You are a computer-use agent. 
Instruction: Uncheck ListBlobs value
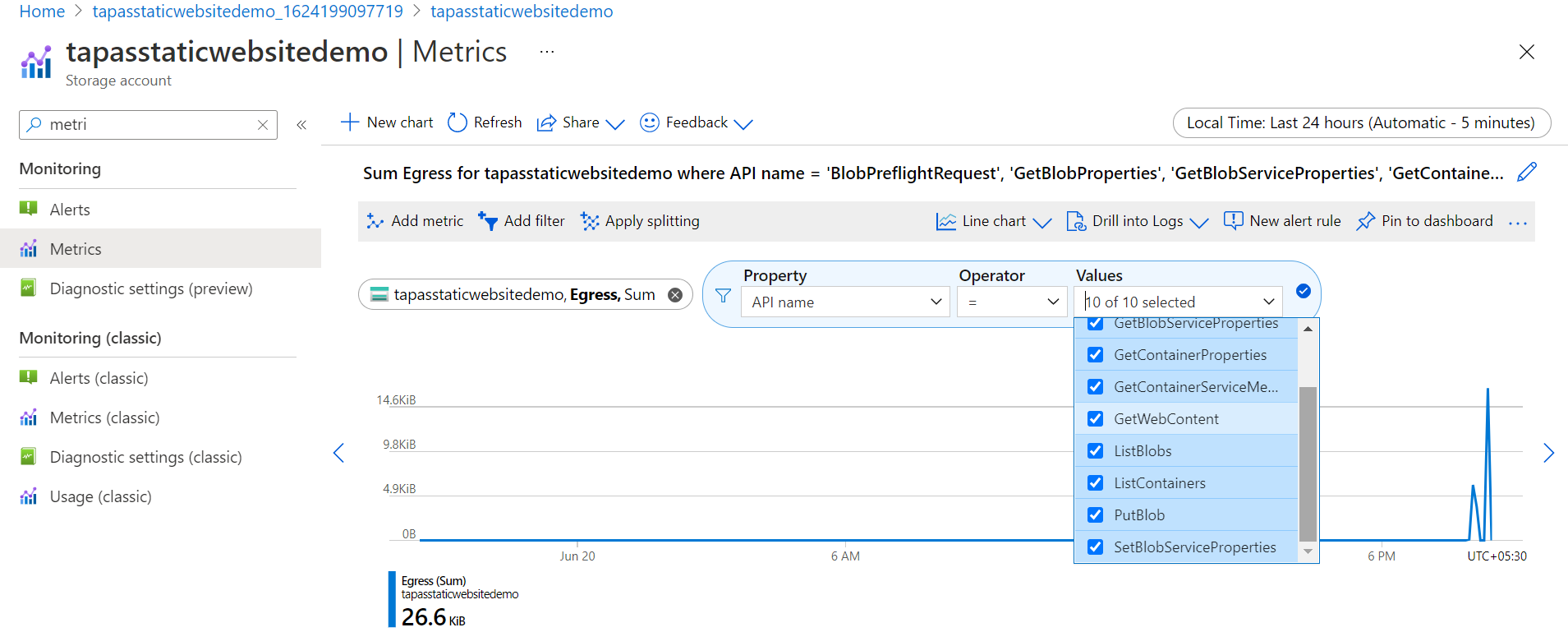(x=1096, y=451)
